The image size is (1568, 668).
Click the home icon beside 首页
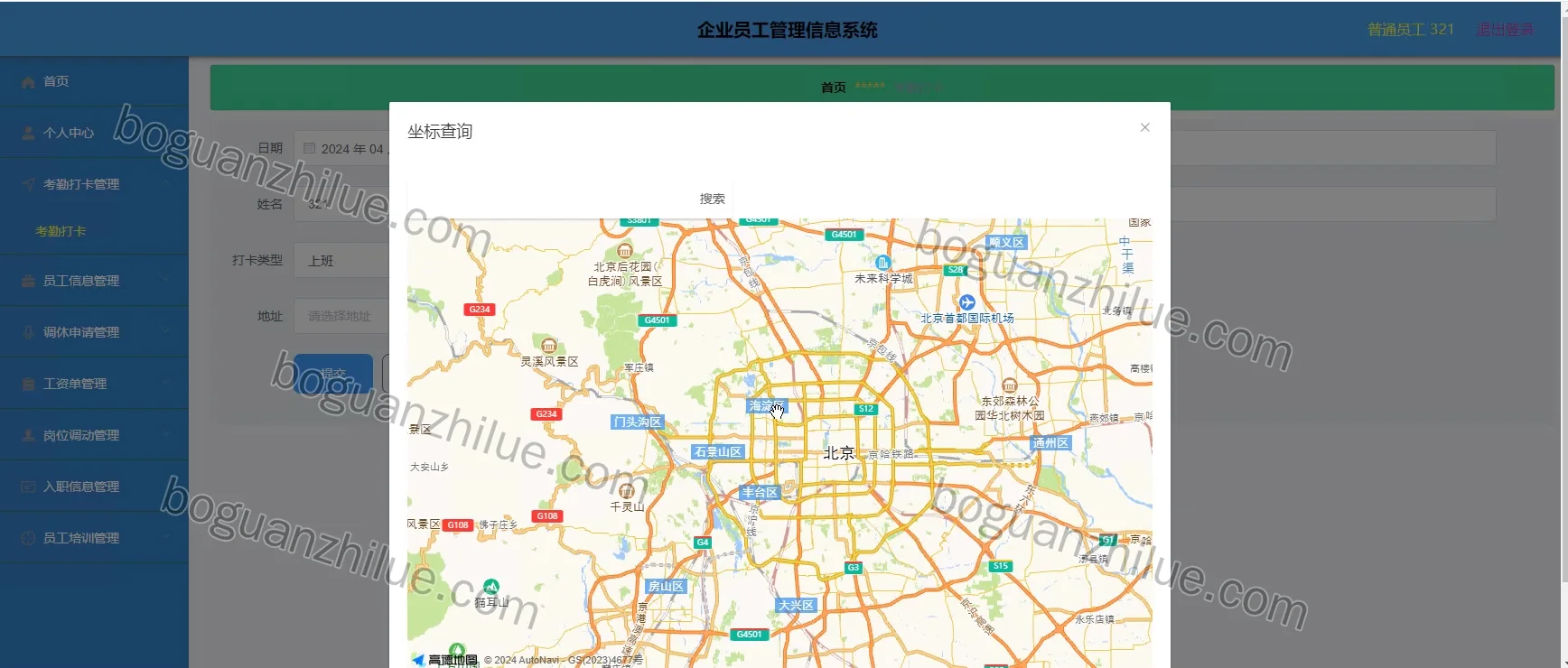point(28,82)
